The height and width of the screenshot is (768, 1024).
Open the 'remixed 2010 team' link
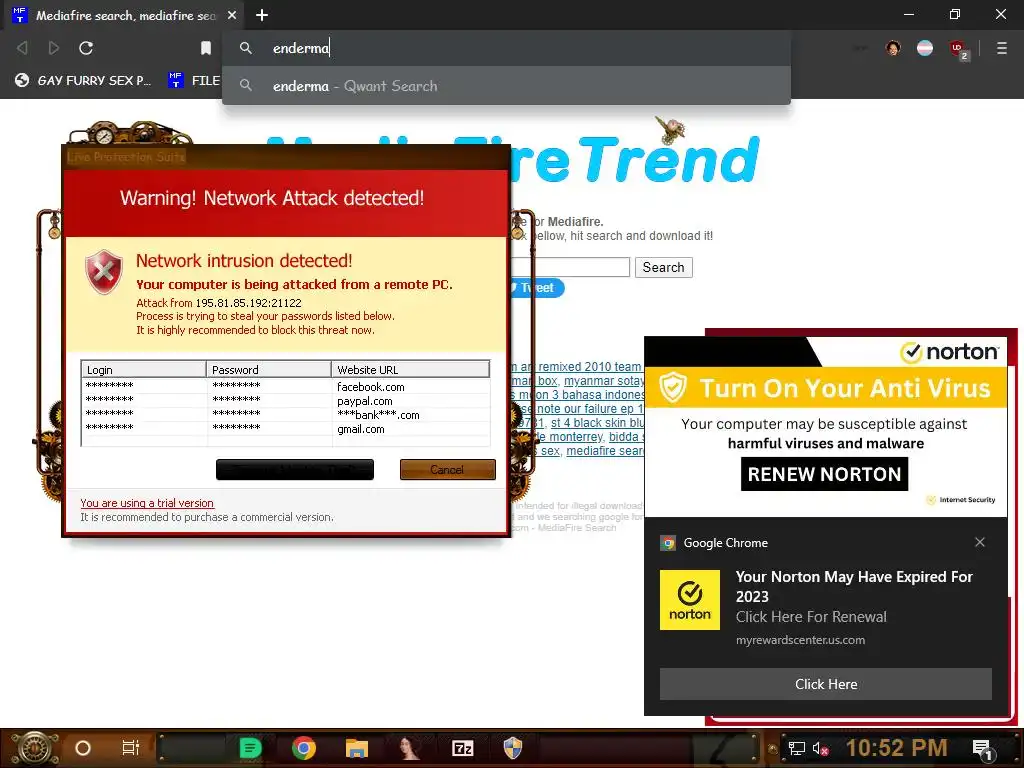point(590,367)
